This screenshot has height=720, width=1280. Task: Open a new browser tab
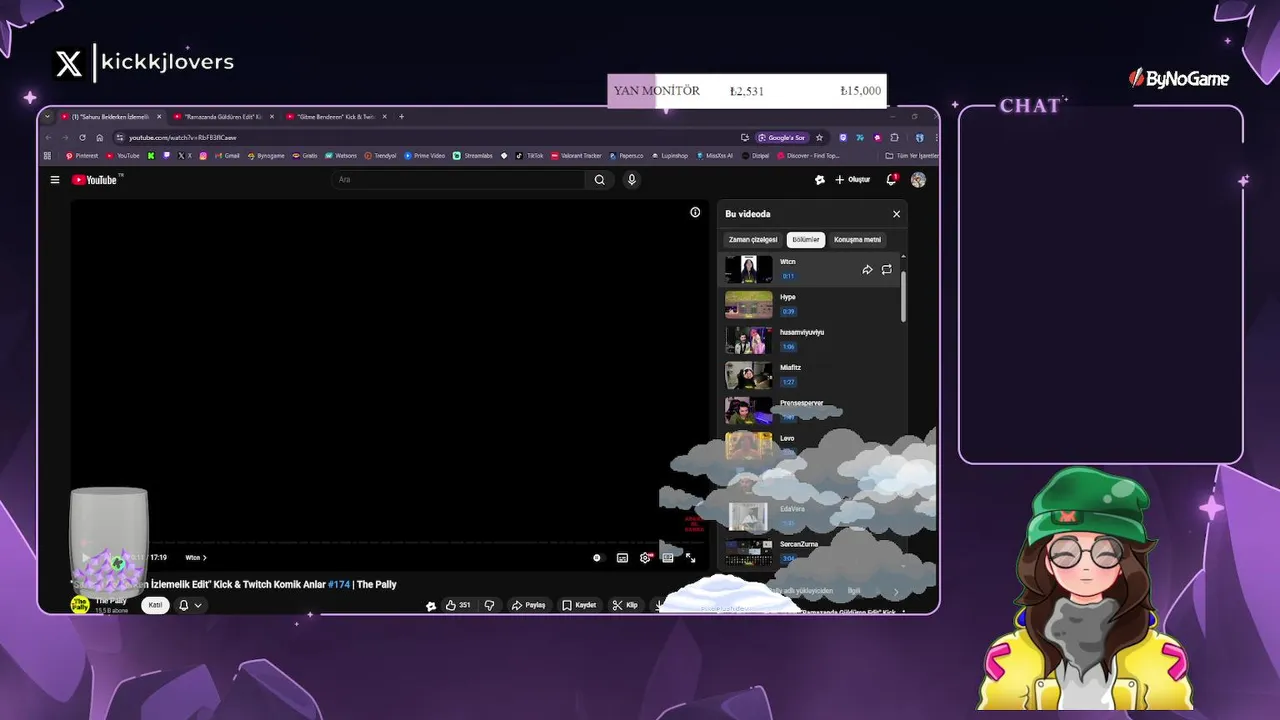[x=402, y=117]
